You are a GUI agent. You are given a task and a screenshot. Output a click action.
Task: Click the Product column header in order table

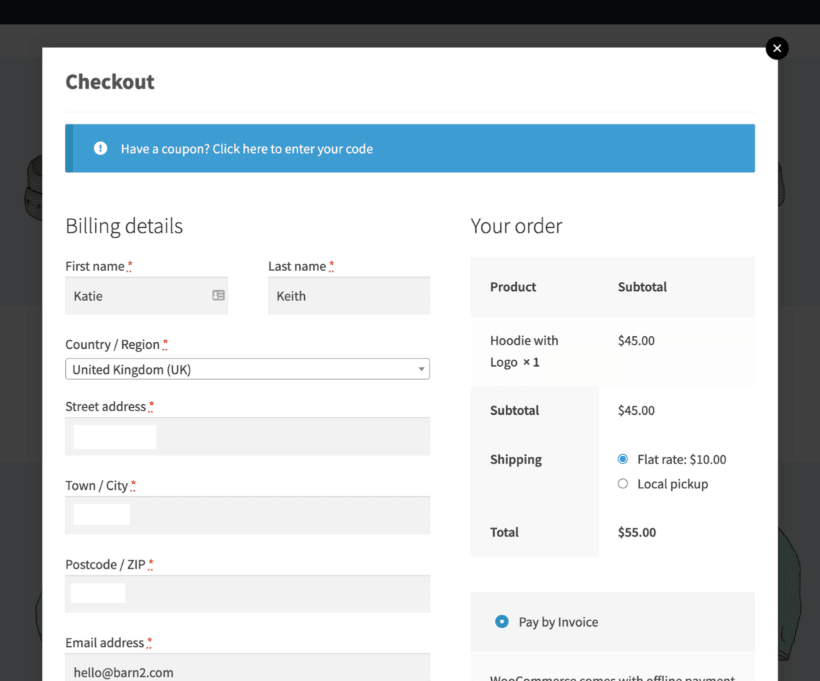click(513, 287)
